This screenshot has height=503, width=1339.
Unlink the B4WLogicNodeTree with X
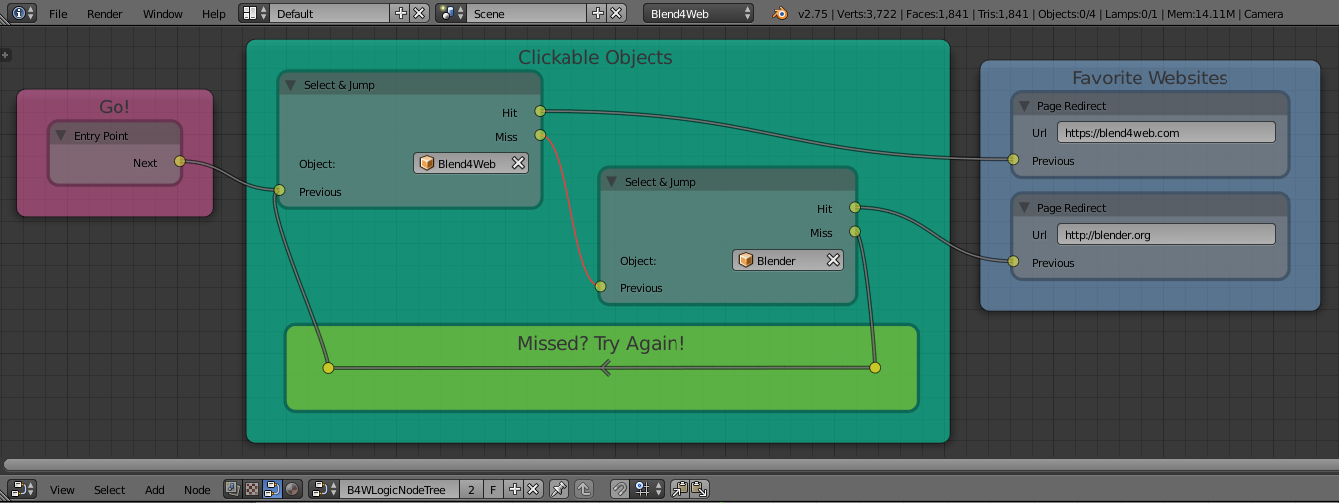[x=534, y=489]
